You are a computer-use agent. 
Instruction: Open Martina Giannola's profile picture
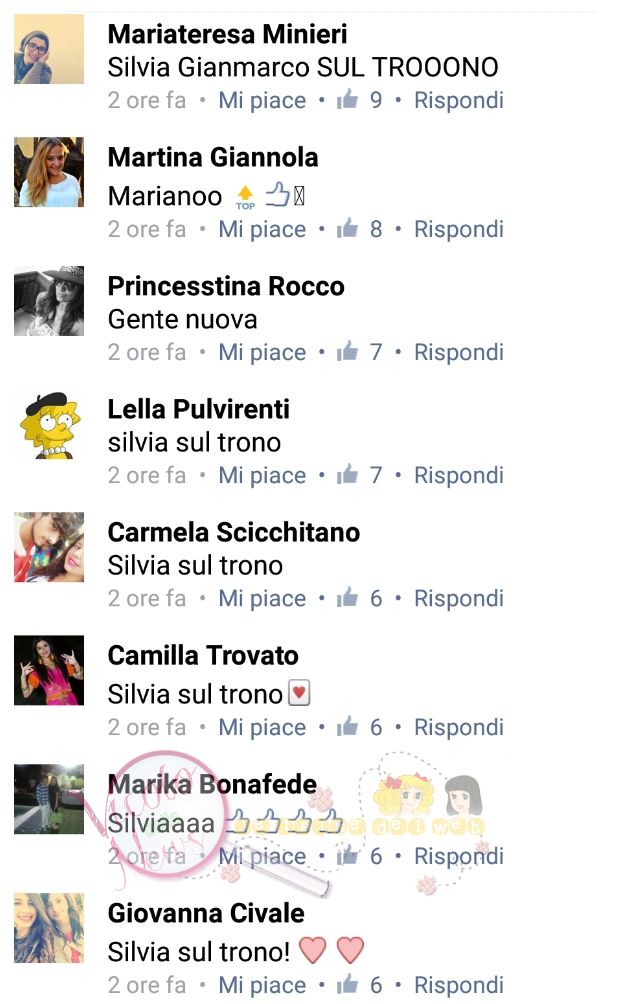click(x=49, y=172)
